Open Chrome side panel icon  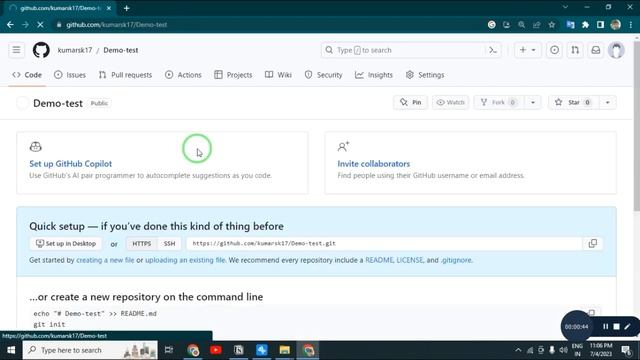(600, 24)
